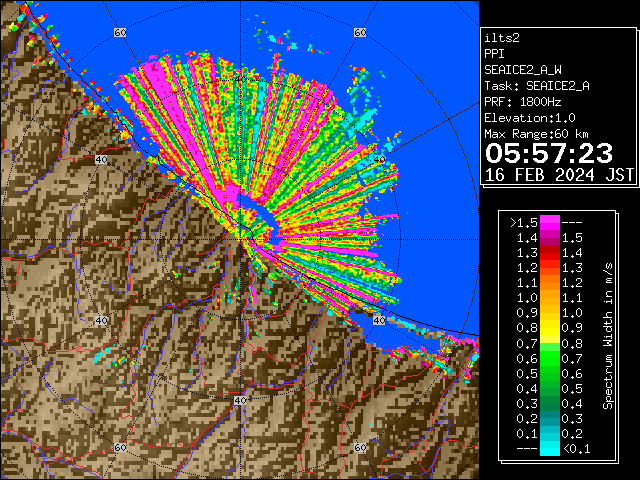Click the '40' range label due south of radar

coord(240,400)
